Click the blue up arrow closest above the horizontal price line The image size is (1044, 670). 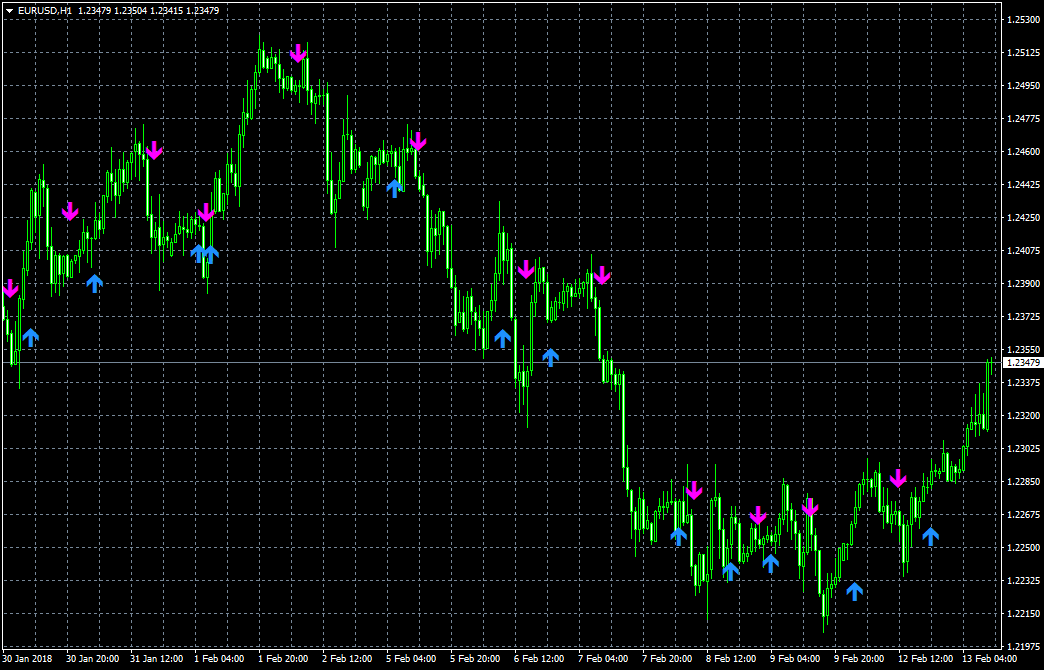(x=550, y=358)
